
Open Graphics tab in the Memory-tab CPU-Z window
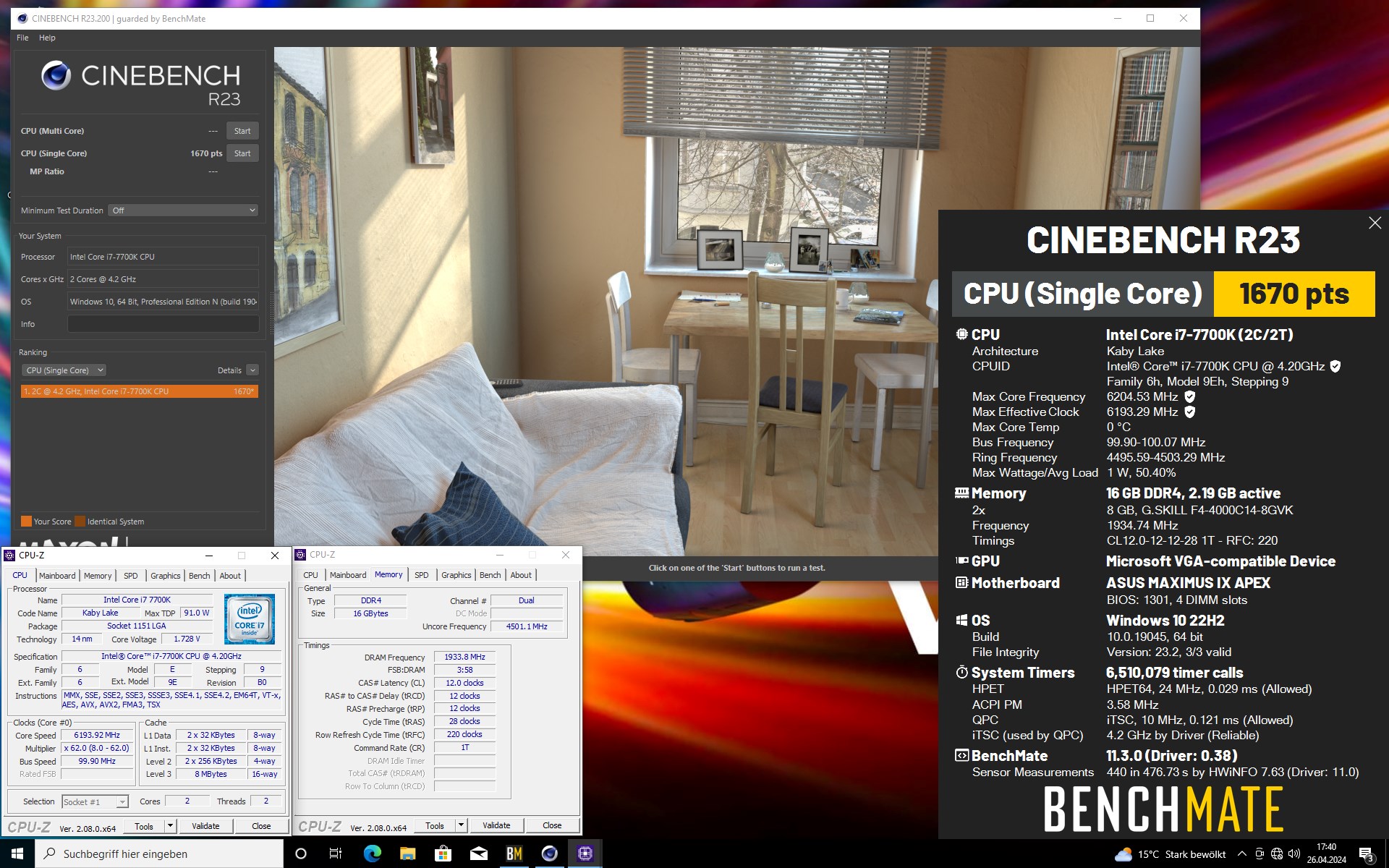coord(456,575)
